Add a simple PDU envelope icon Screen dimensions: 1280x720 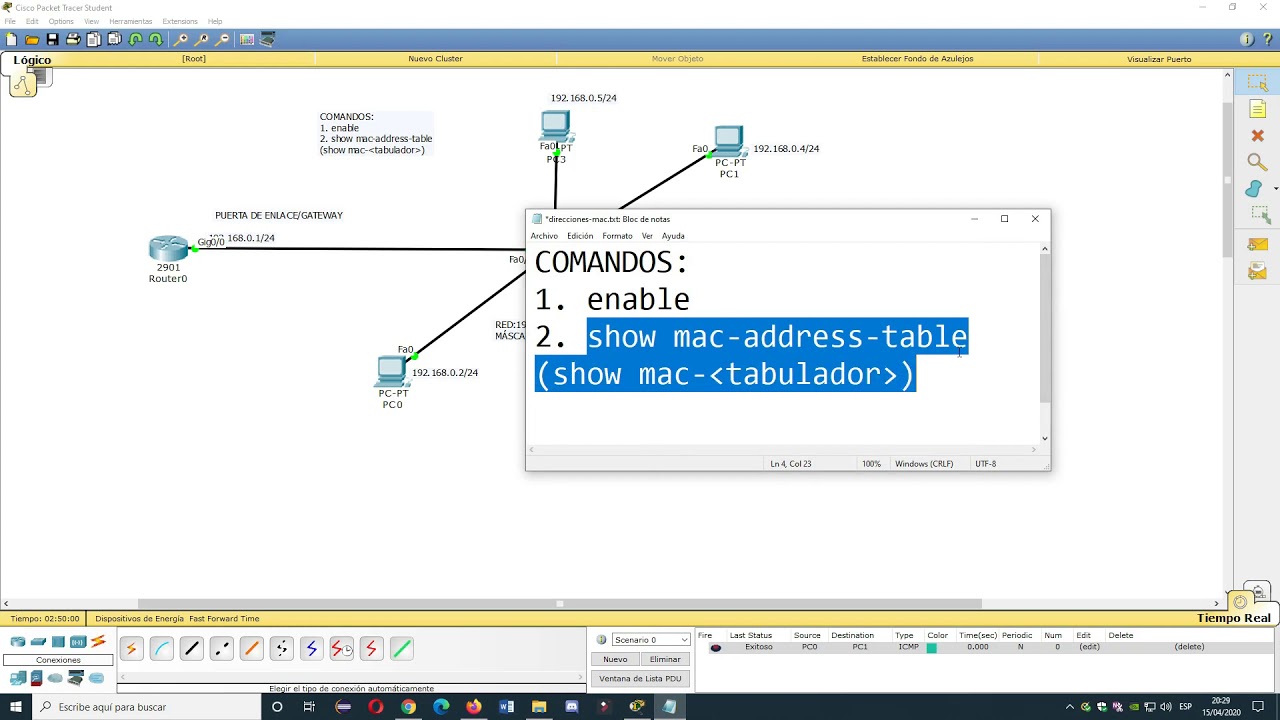(1257, 244)
